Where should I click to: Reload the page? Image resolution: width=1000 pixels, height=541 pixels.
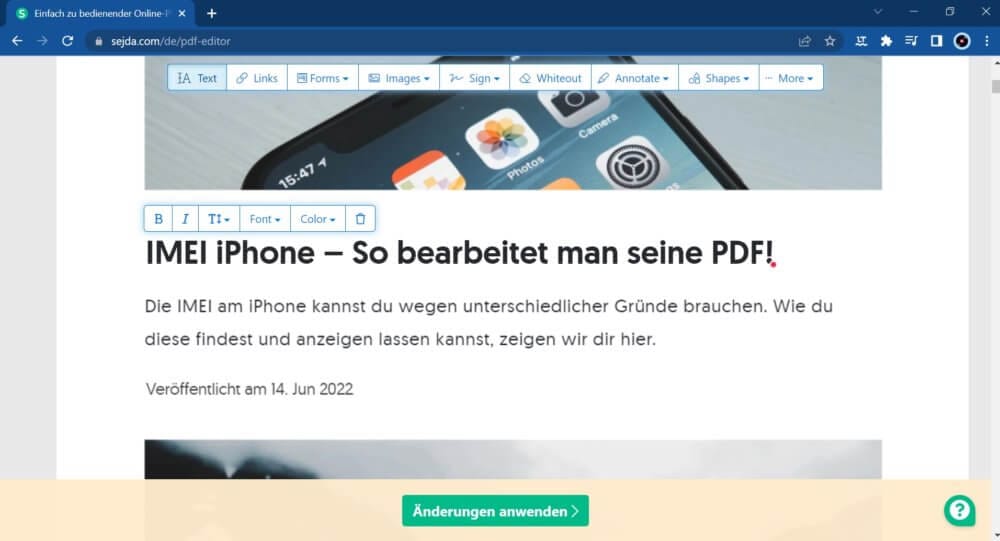(68, 41)
